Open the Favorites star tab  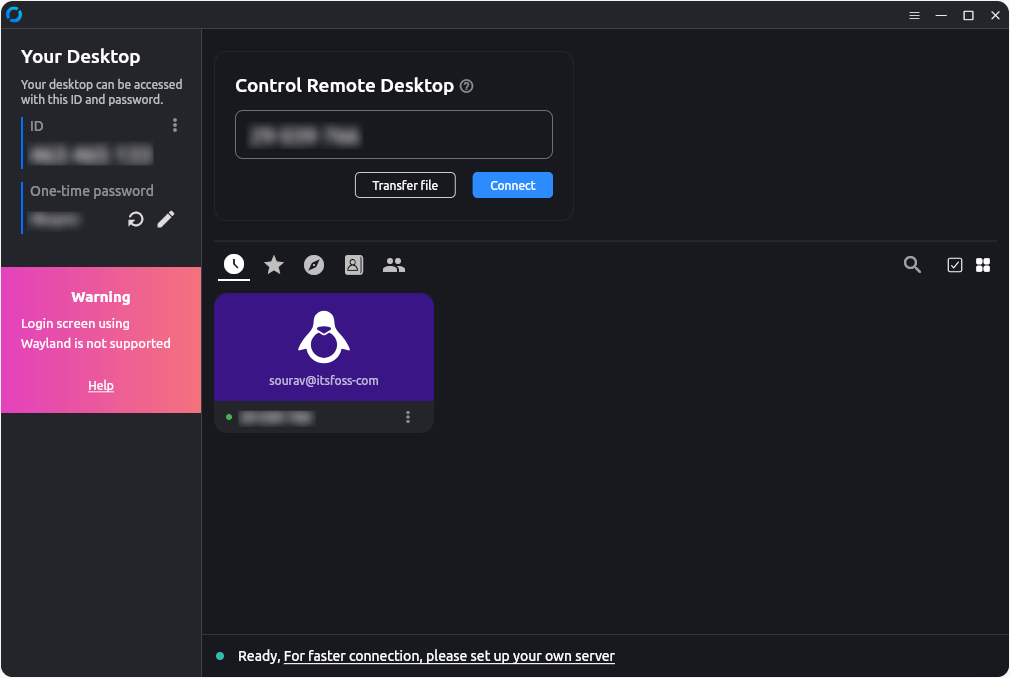pyautogui.click(x=274, y=264)
